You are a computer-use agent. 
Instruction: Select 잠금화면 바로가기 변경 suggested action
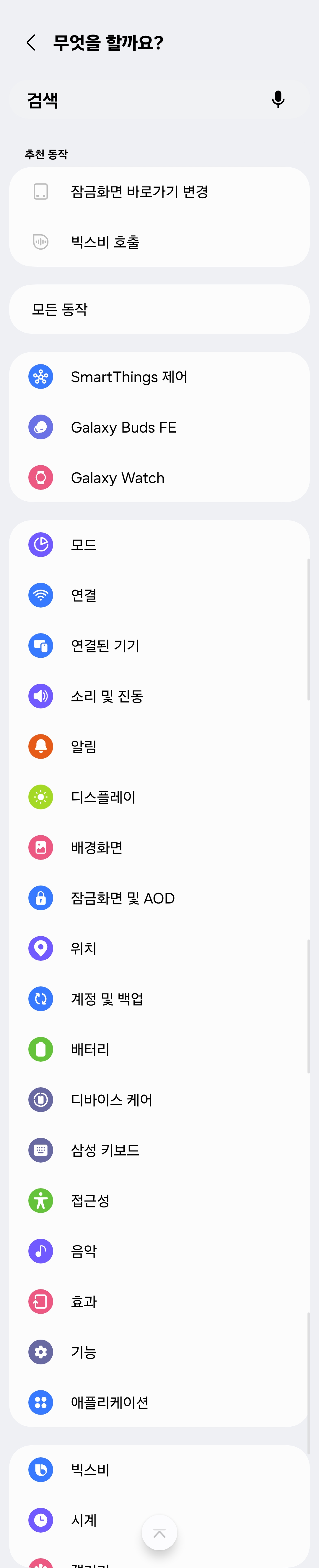tap(139, 192)
